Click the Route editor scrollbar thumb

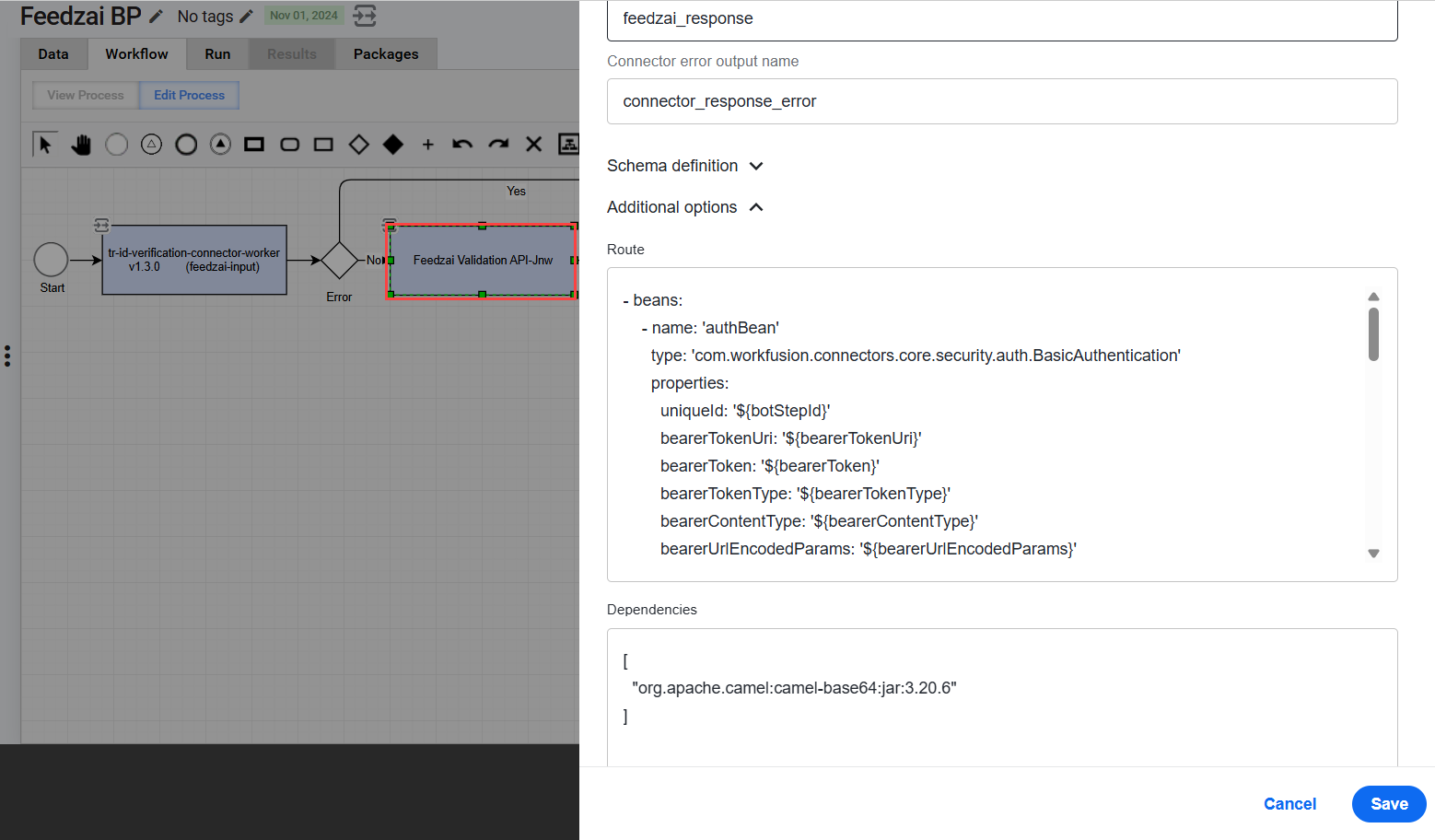click(x=1373, y=334)
